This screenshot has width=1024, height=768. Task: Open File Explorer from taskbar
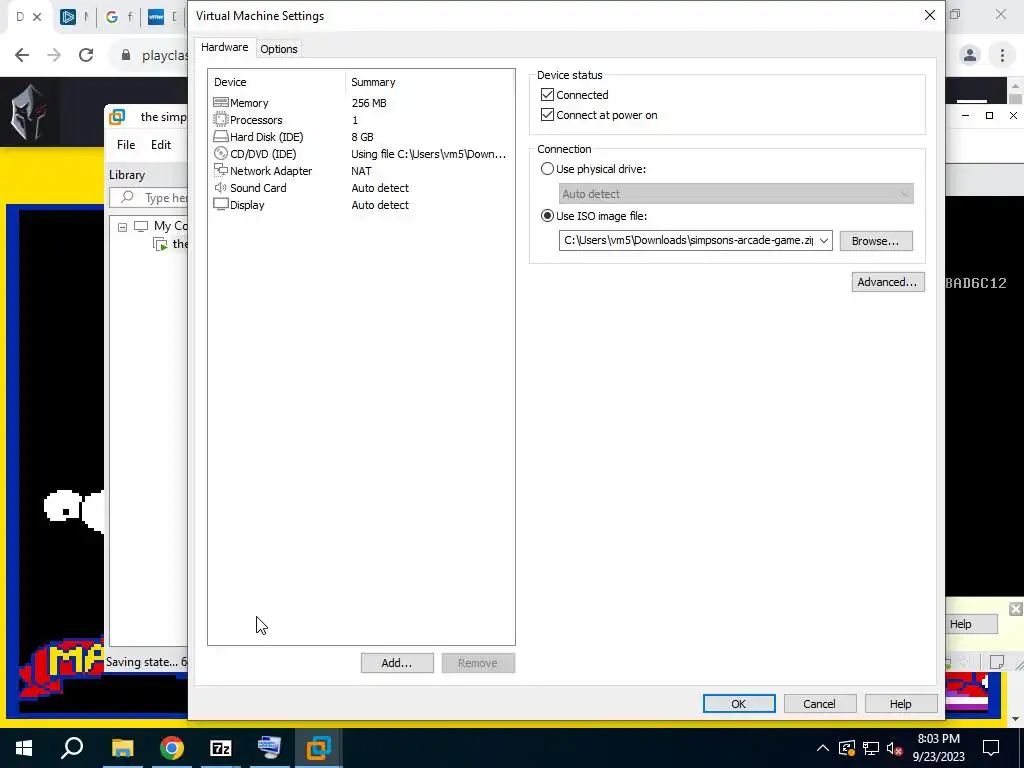(122, 748)
